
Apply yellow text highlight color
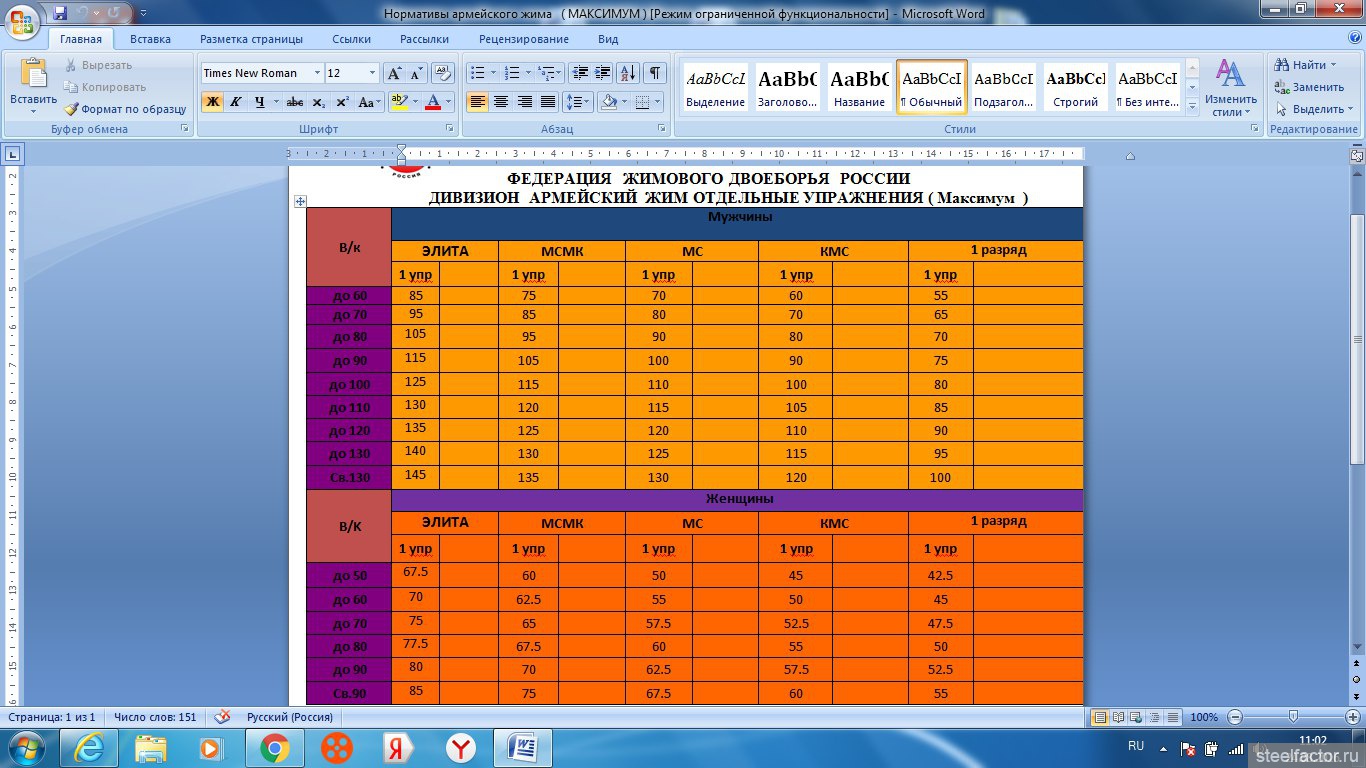point(399,102)
